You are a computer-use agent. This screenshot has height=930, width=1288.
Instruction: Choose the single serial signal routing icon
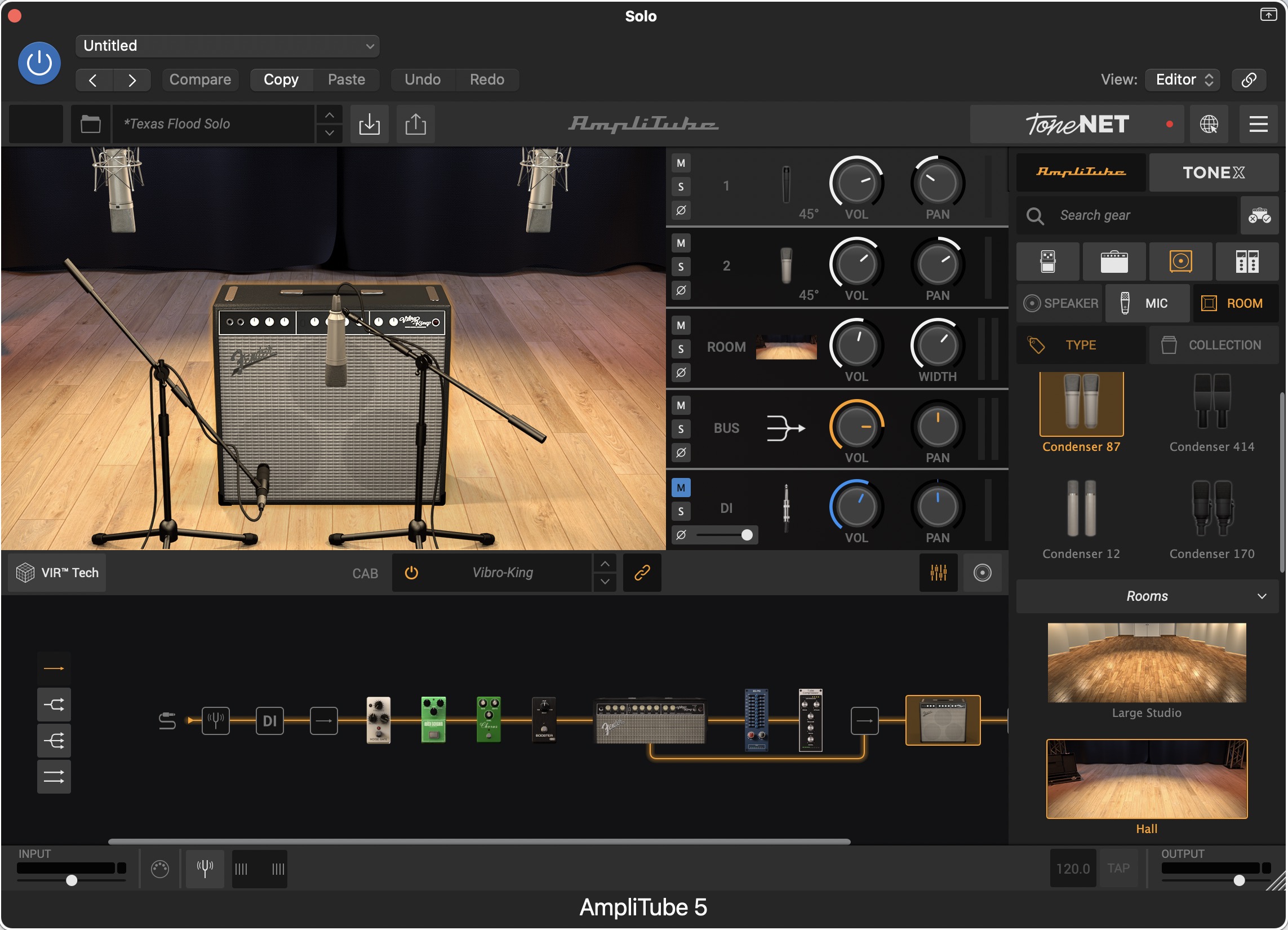(x=54, y=668)
